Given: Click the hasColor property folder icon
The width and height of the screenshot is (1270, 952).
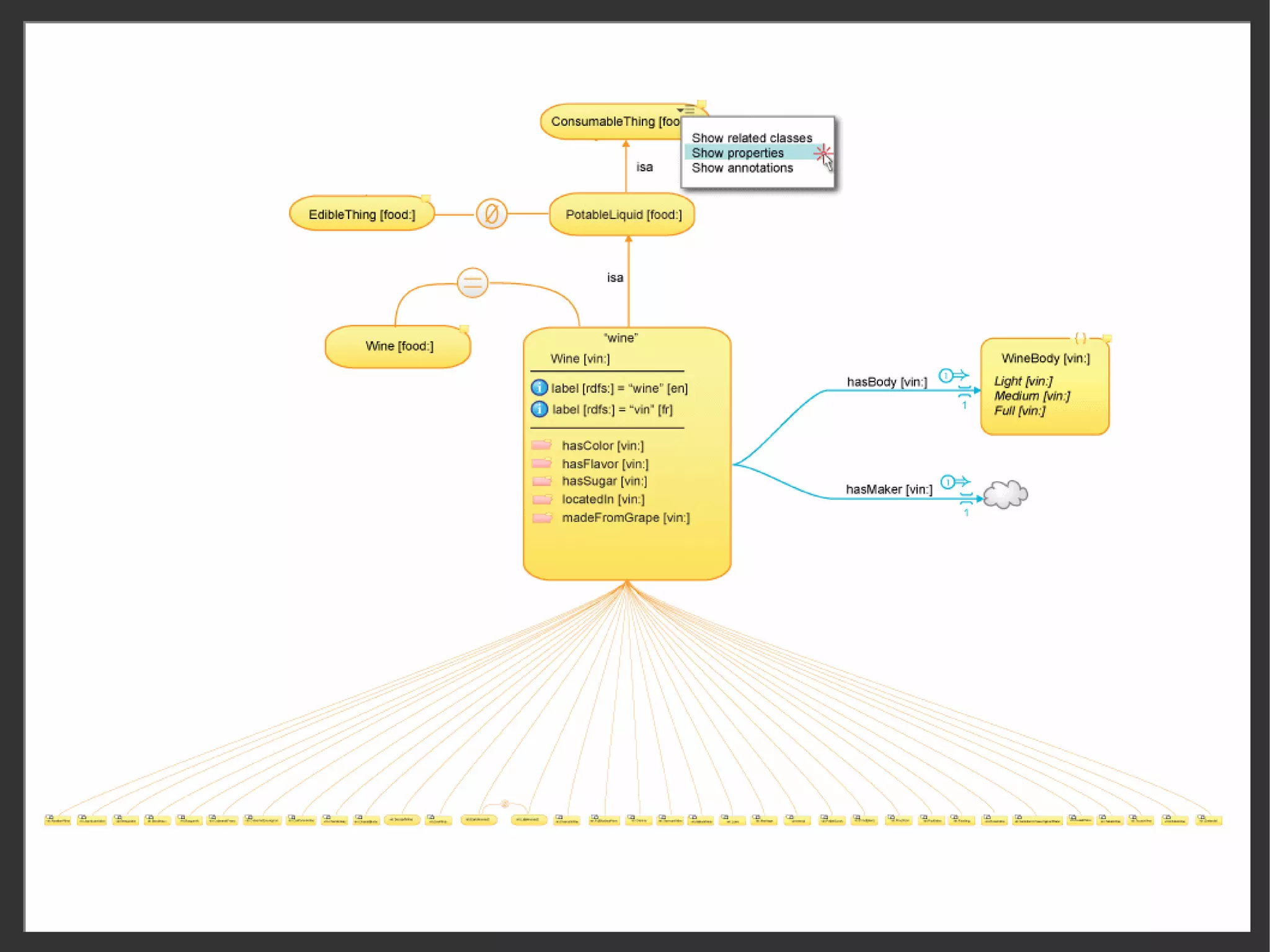Looking at the screenshot, I should point(542,445).
